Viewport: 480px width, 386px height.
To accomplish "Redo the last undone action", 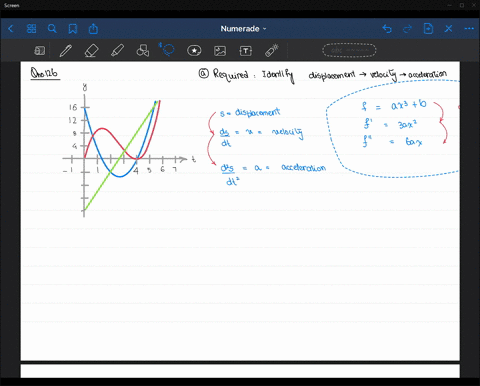I will click(407, 29).
